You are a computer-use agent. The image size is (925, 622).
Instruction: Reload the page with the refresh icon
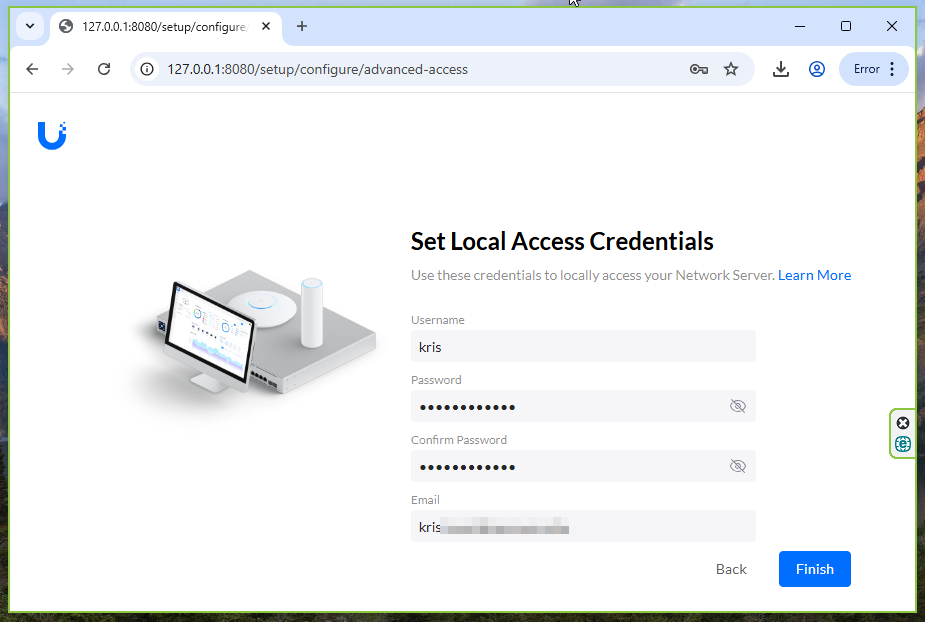(x=104, y=69)
